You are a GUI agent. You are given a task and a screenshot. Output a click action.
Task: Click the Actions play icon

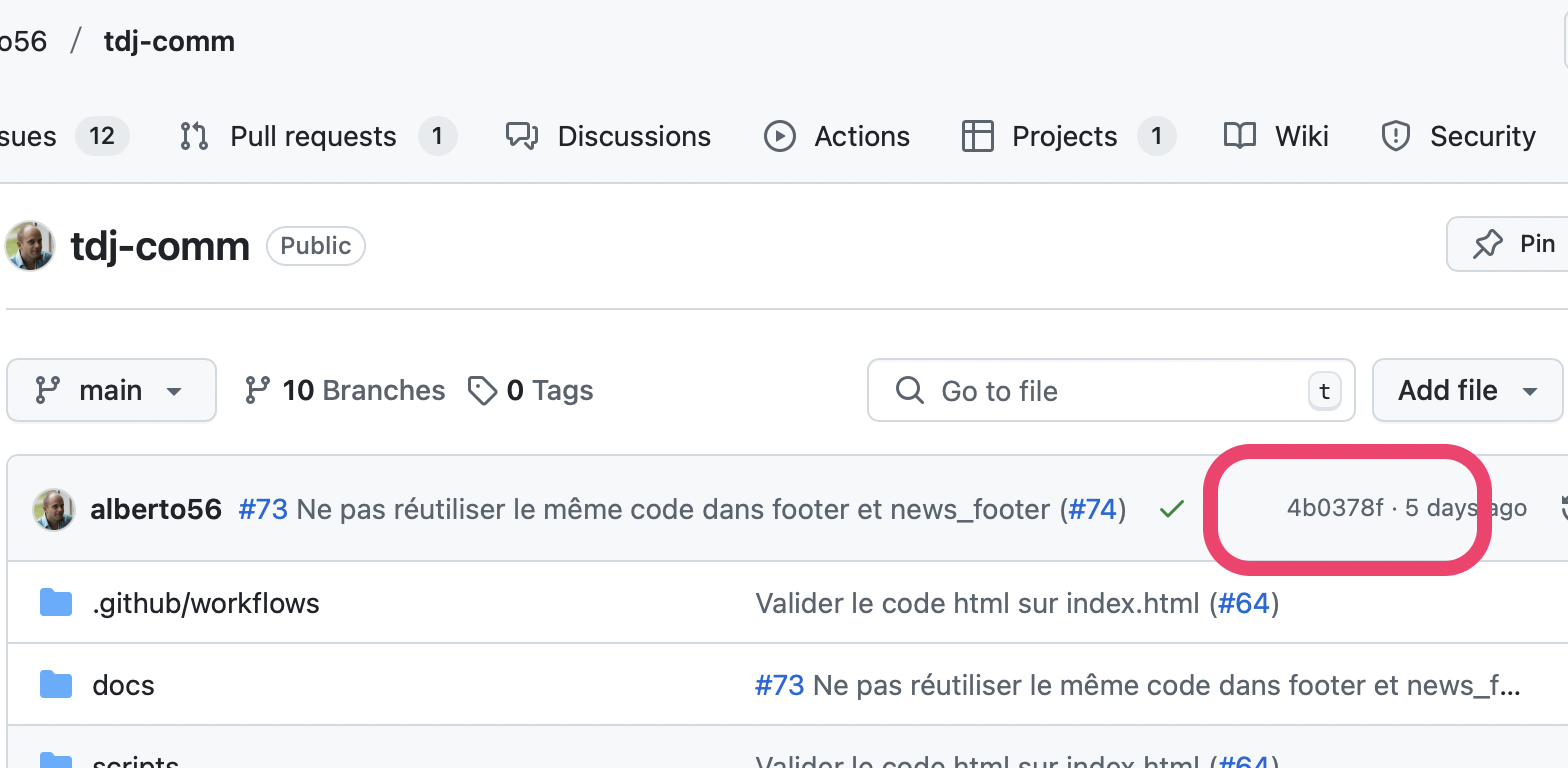click(779, 136)
